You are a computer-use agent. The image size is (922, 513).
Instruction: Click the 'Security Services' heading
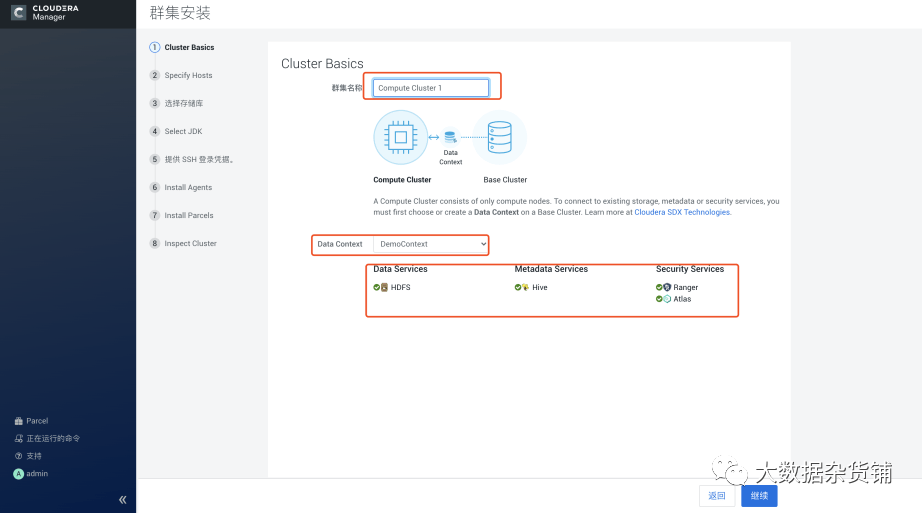(690, 269)
